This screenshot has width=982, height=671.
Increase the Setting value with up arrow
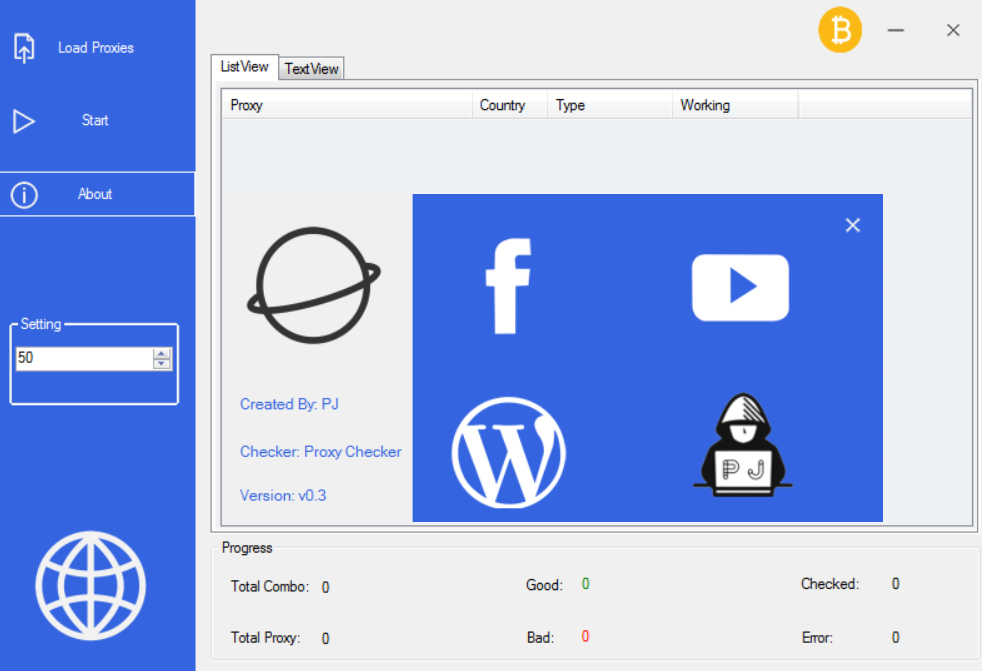tap(162, 353)
